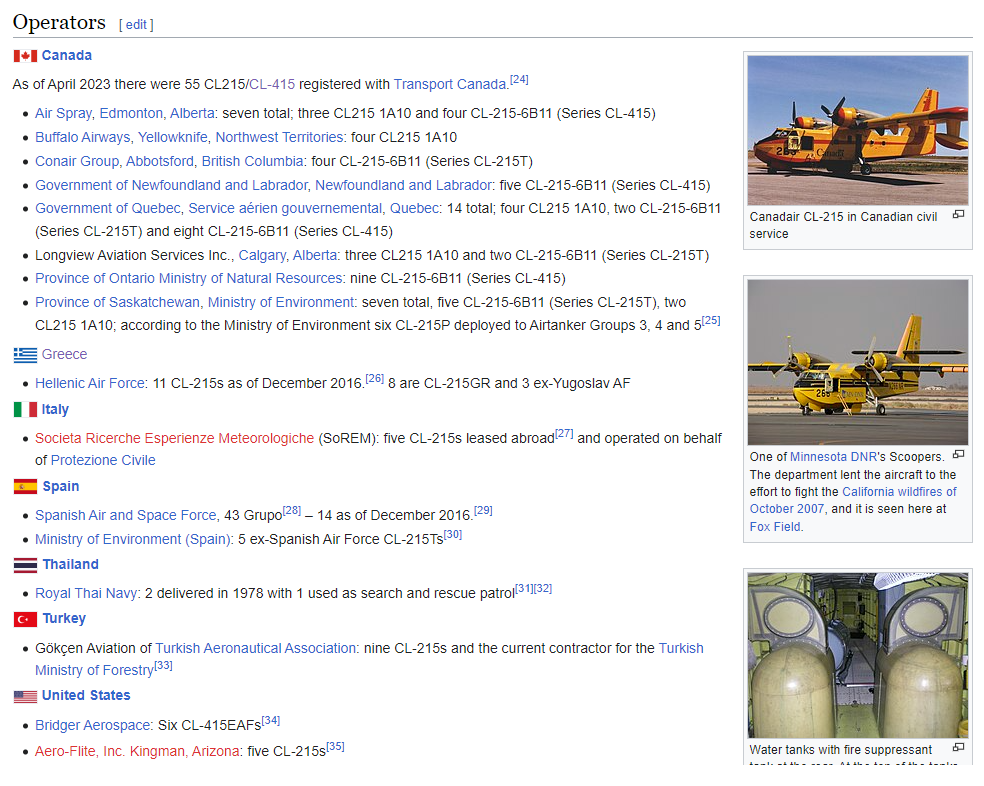Image resolution: width=984 pixels, height=786 pixels.
Task: Jump to citation 24
Action: 519,80
